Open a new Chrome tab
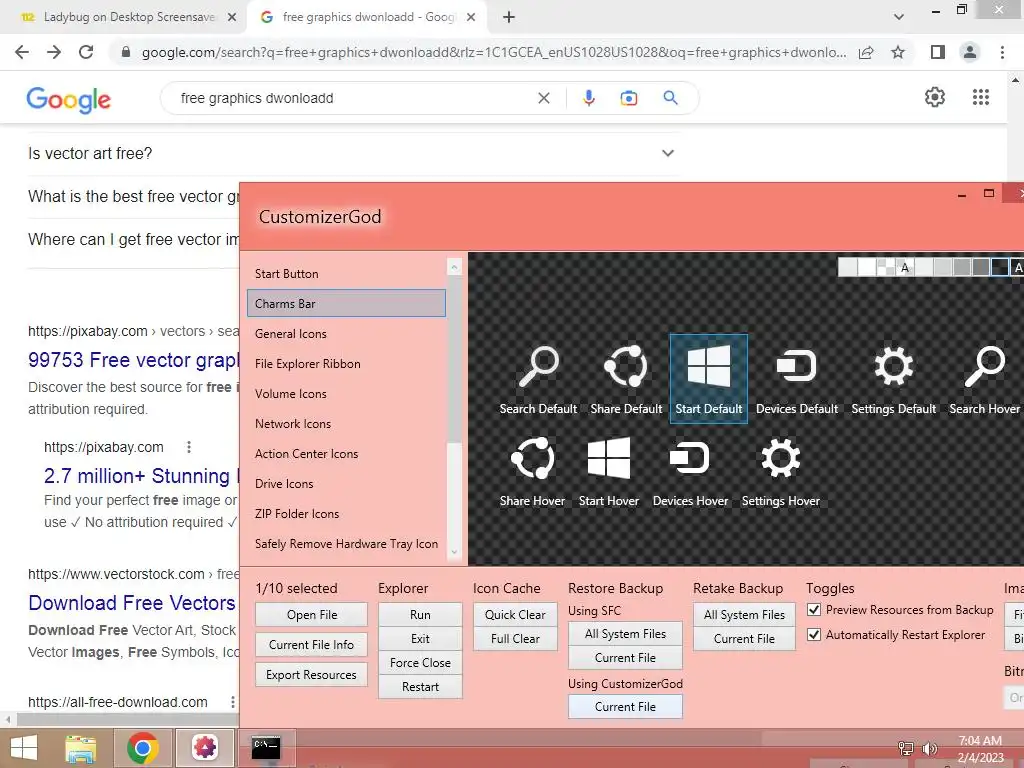Screen dimensions: 1024x768 coord(509,17)
